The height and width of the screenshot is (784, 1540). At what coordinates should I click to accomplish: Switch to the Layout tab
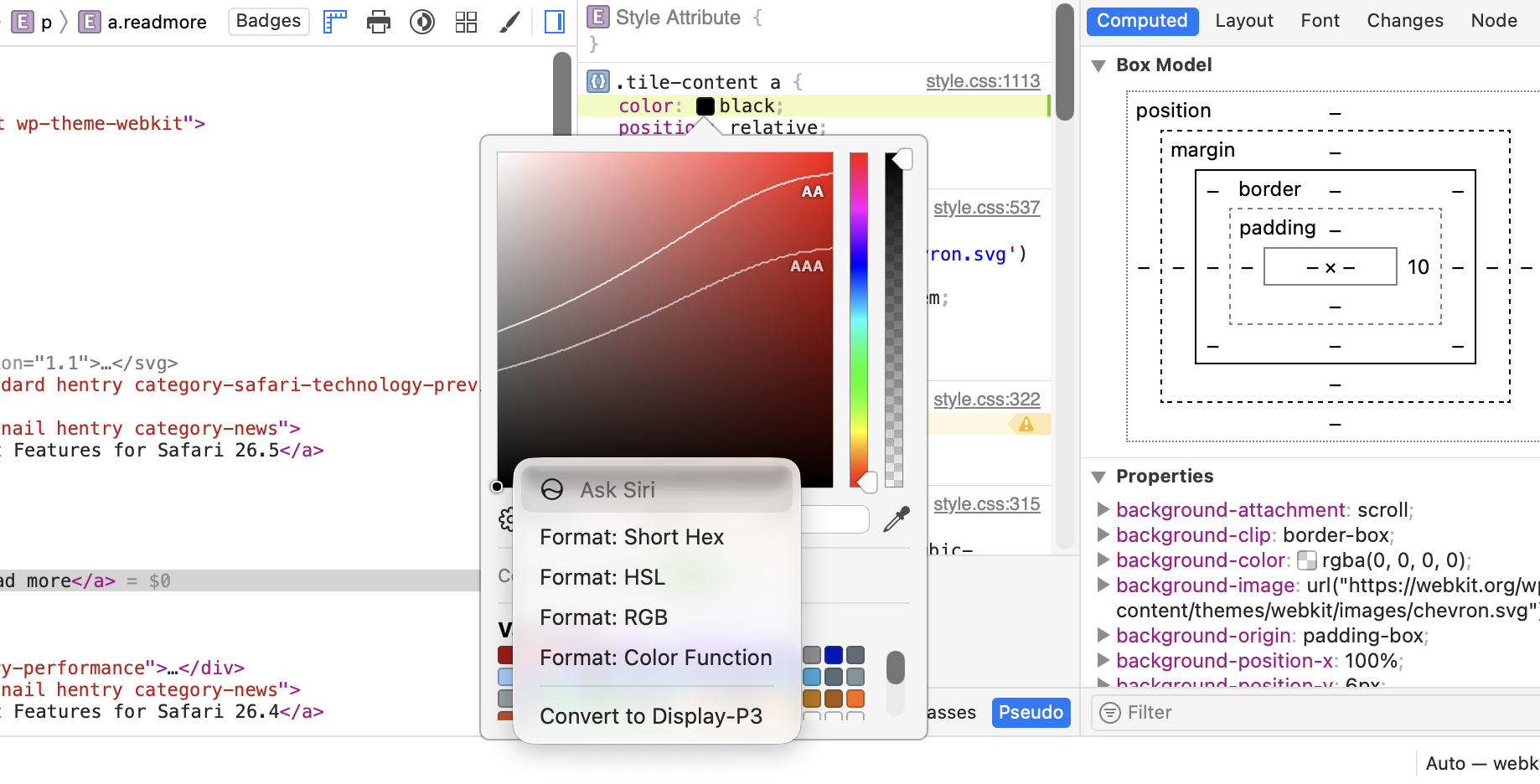(x=1244, y=21)
